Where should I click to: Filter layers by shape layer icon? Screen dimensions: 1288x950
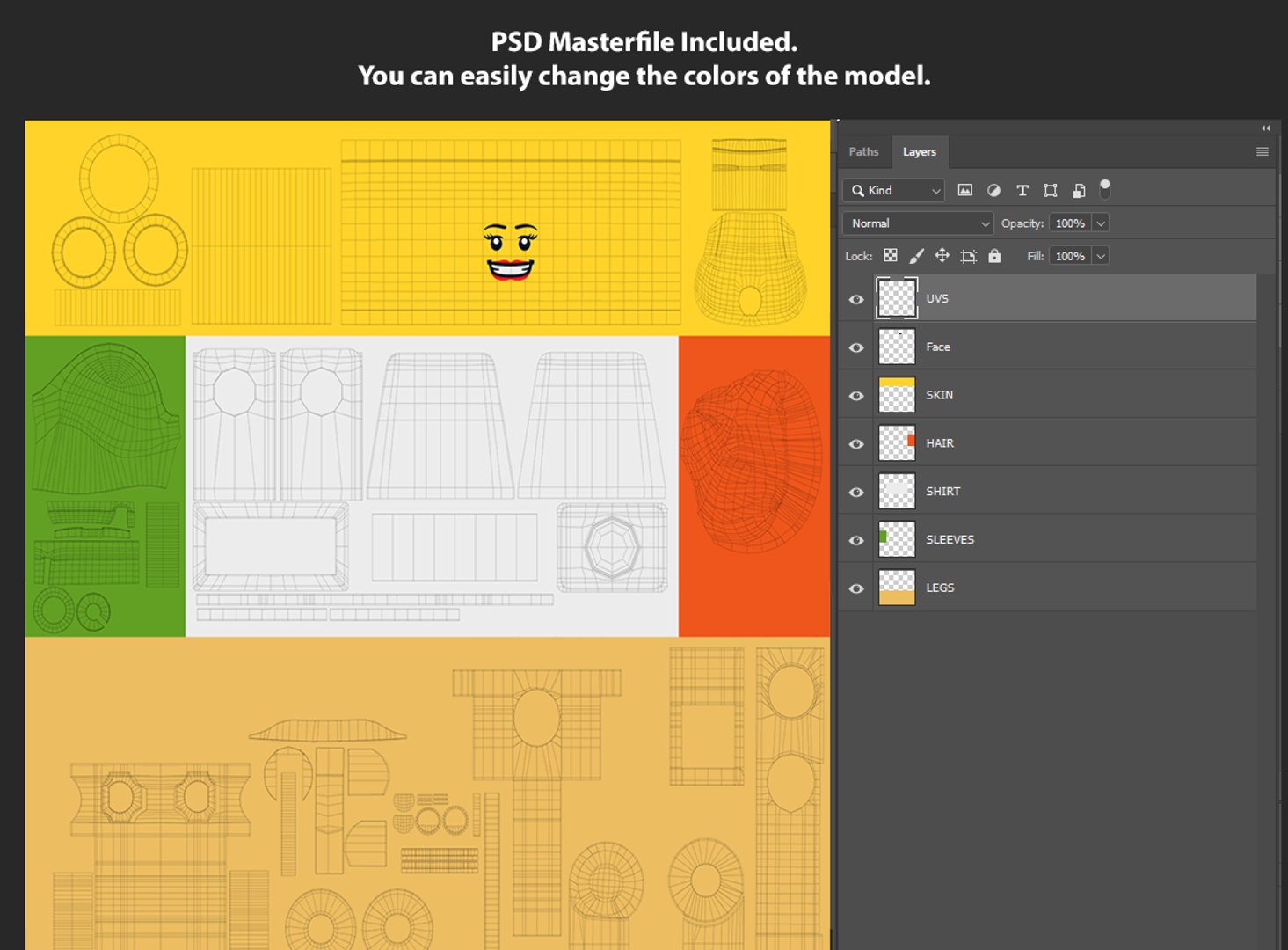pos(1051,190)
